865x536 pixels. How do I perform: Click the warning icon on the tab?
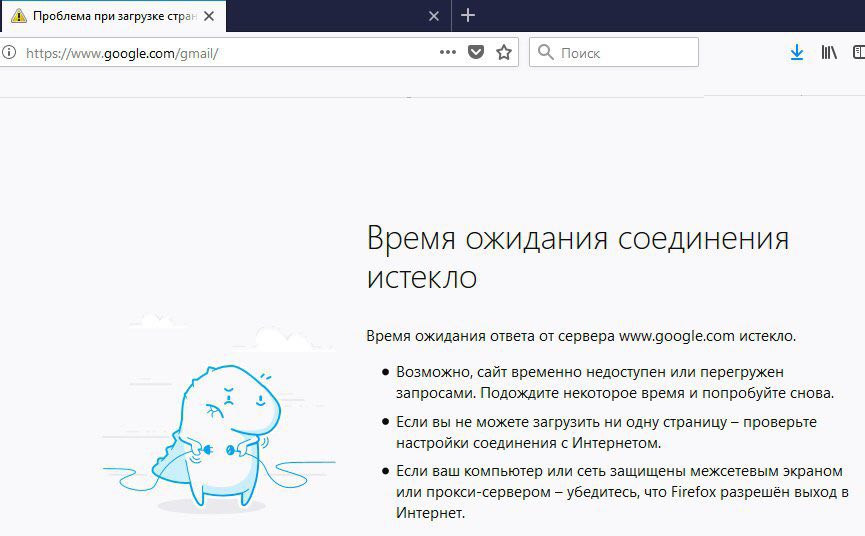(19, 16)
